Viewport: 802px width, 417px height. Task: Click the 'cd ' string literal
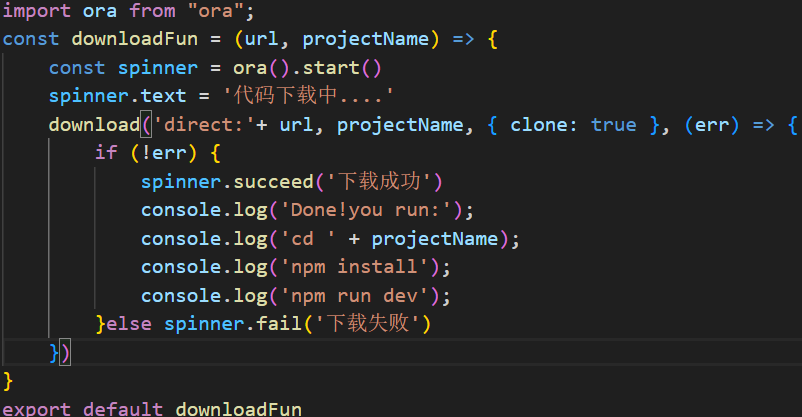[308, 239]
